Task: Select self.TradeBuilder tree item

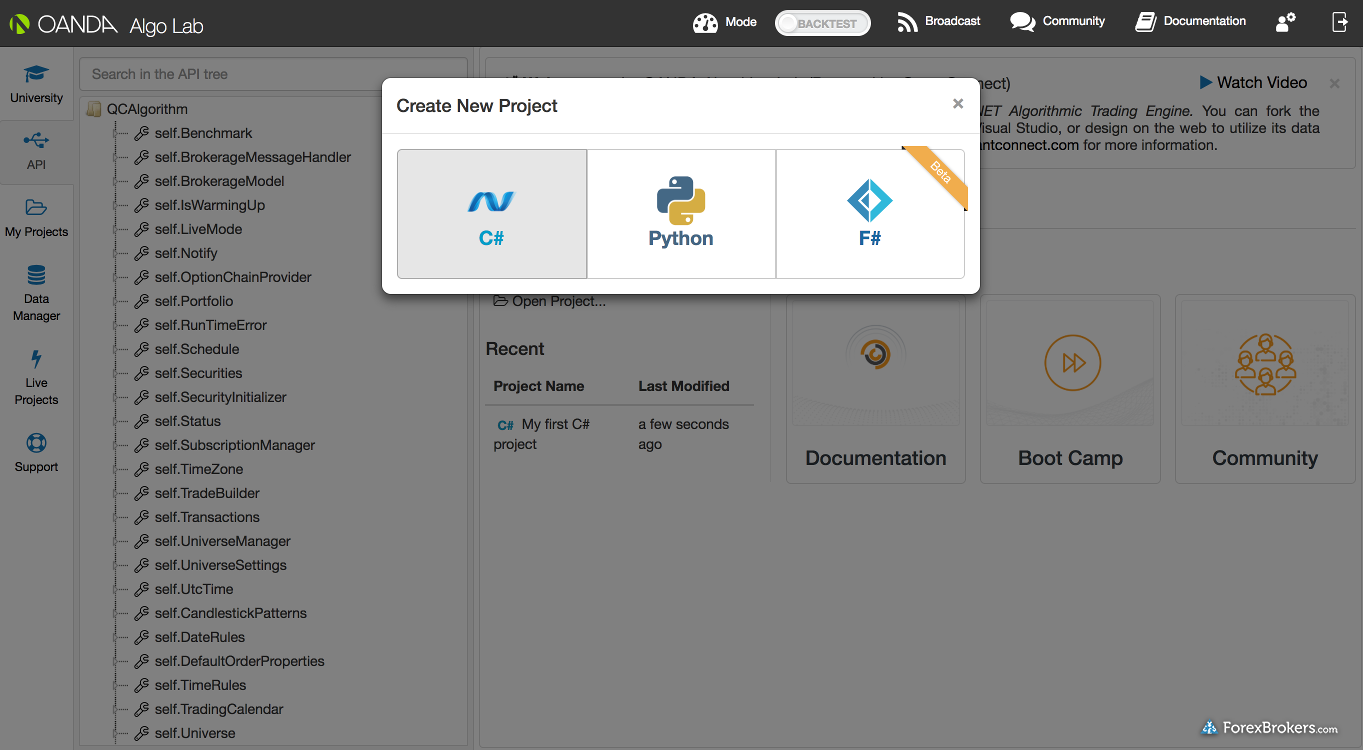Action: 207,493
